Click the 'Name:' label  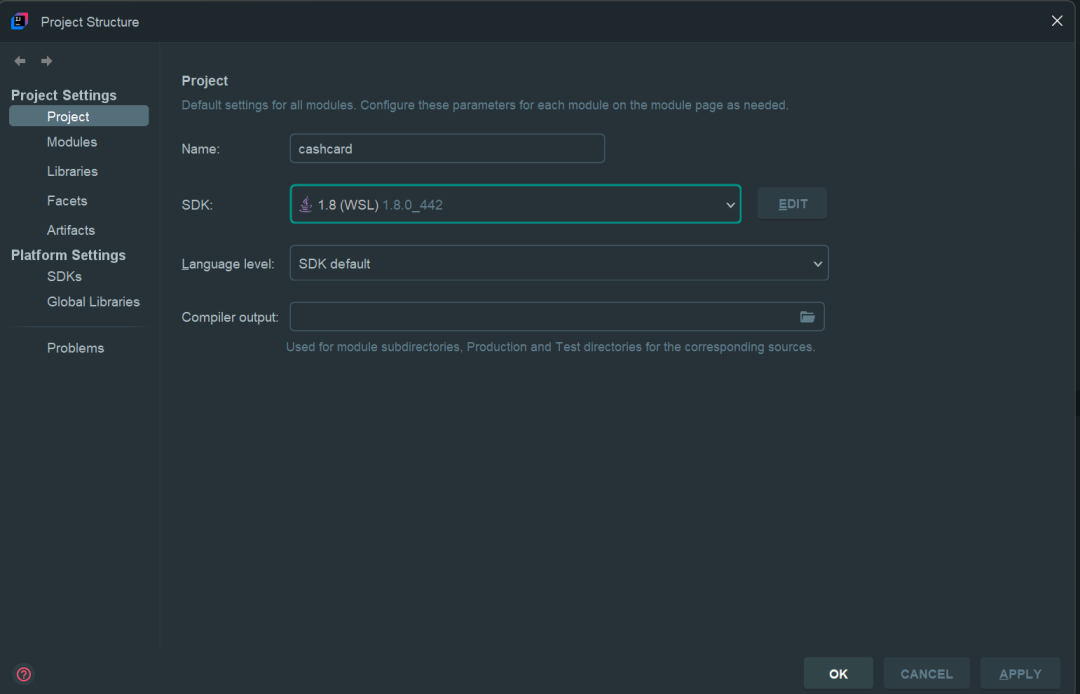[200, 149]
